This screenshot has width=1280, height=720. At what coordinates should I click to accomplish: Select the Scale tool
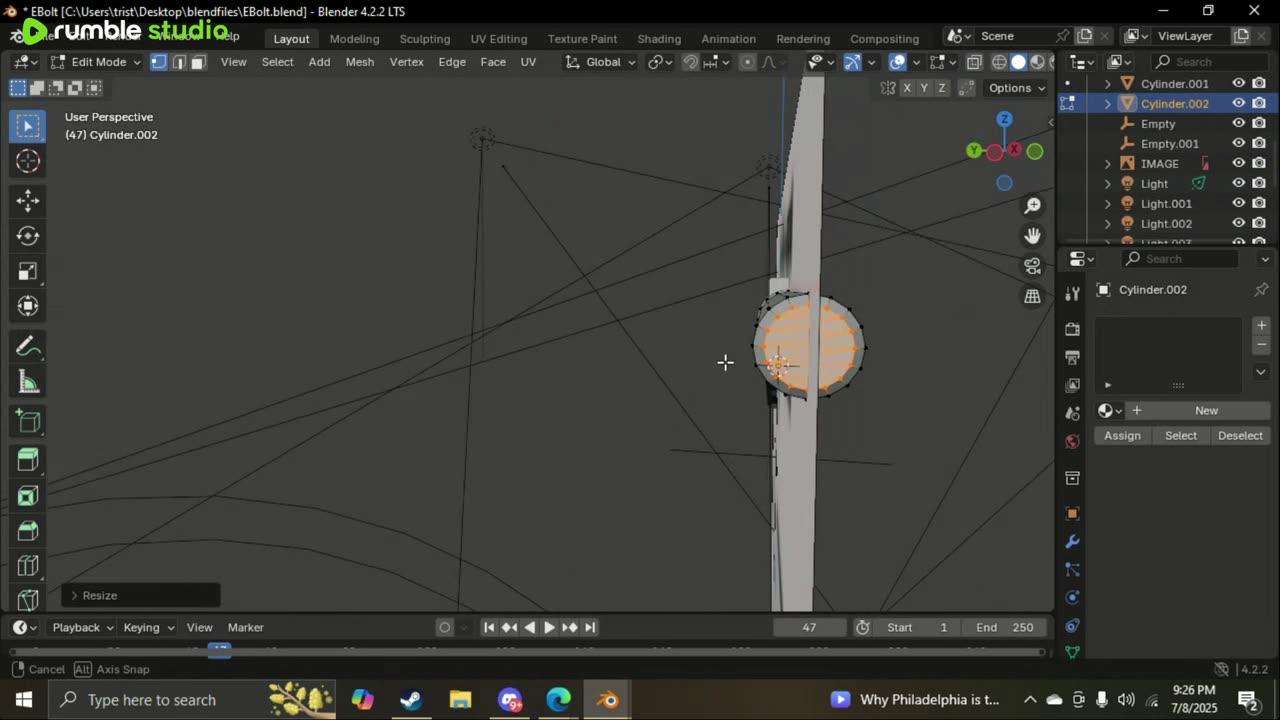[28, 271]
